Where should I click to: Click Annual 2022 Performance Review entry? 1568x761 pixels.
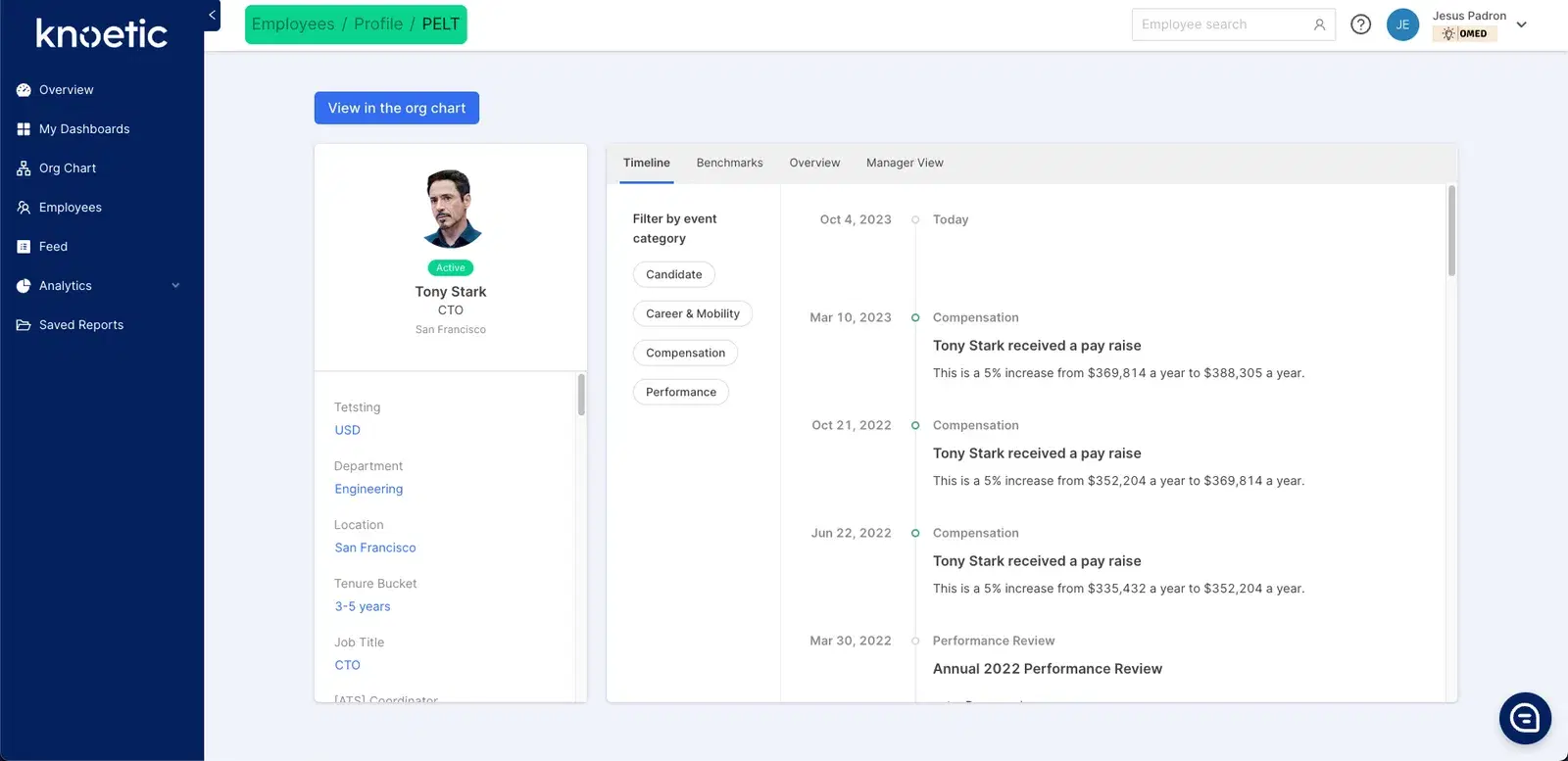[x=1048, y=669]
